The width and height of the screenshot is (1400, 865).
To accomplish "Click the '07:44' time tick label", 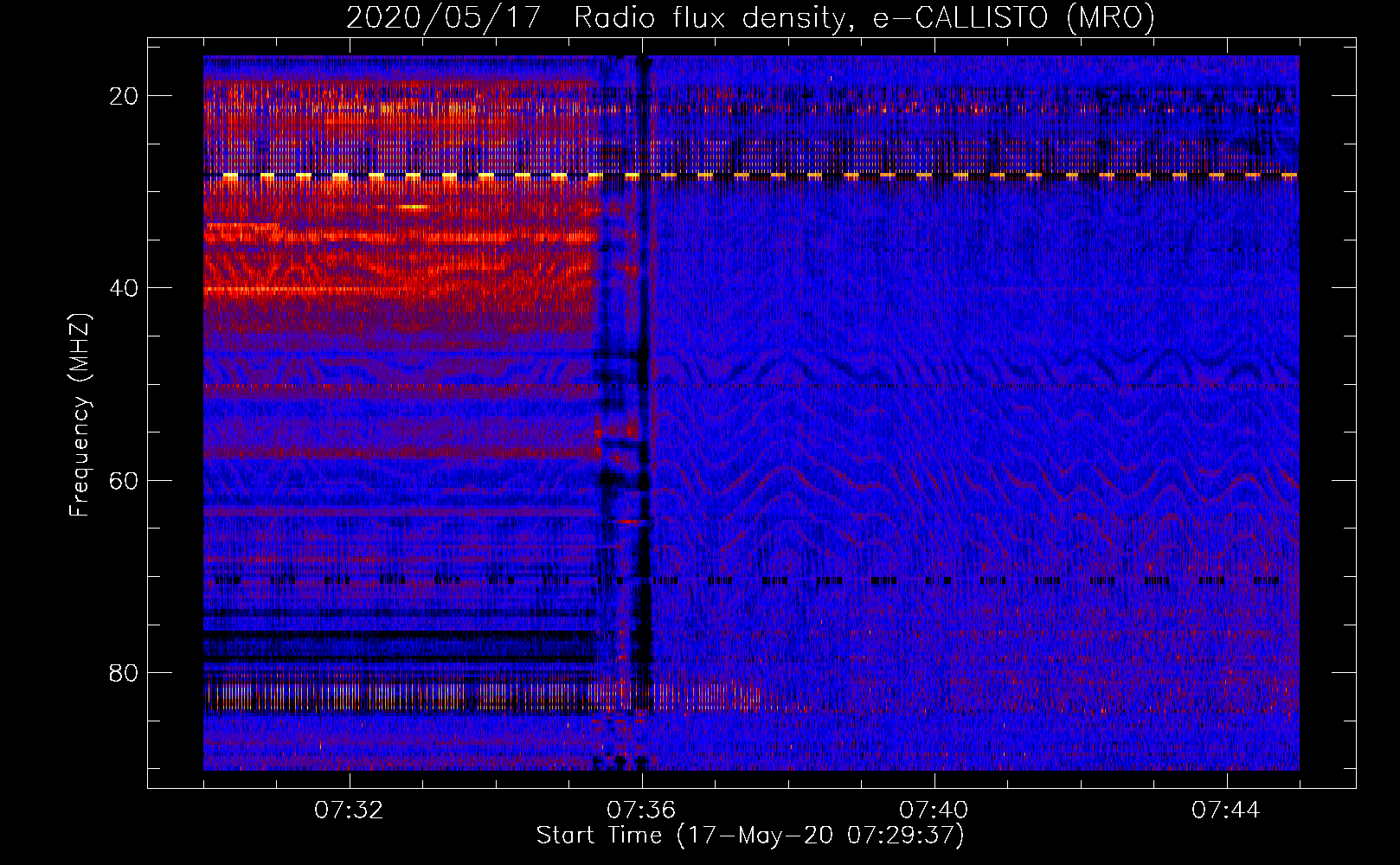I will [x=1226, y=811].
